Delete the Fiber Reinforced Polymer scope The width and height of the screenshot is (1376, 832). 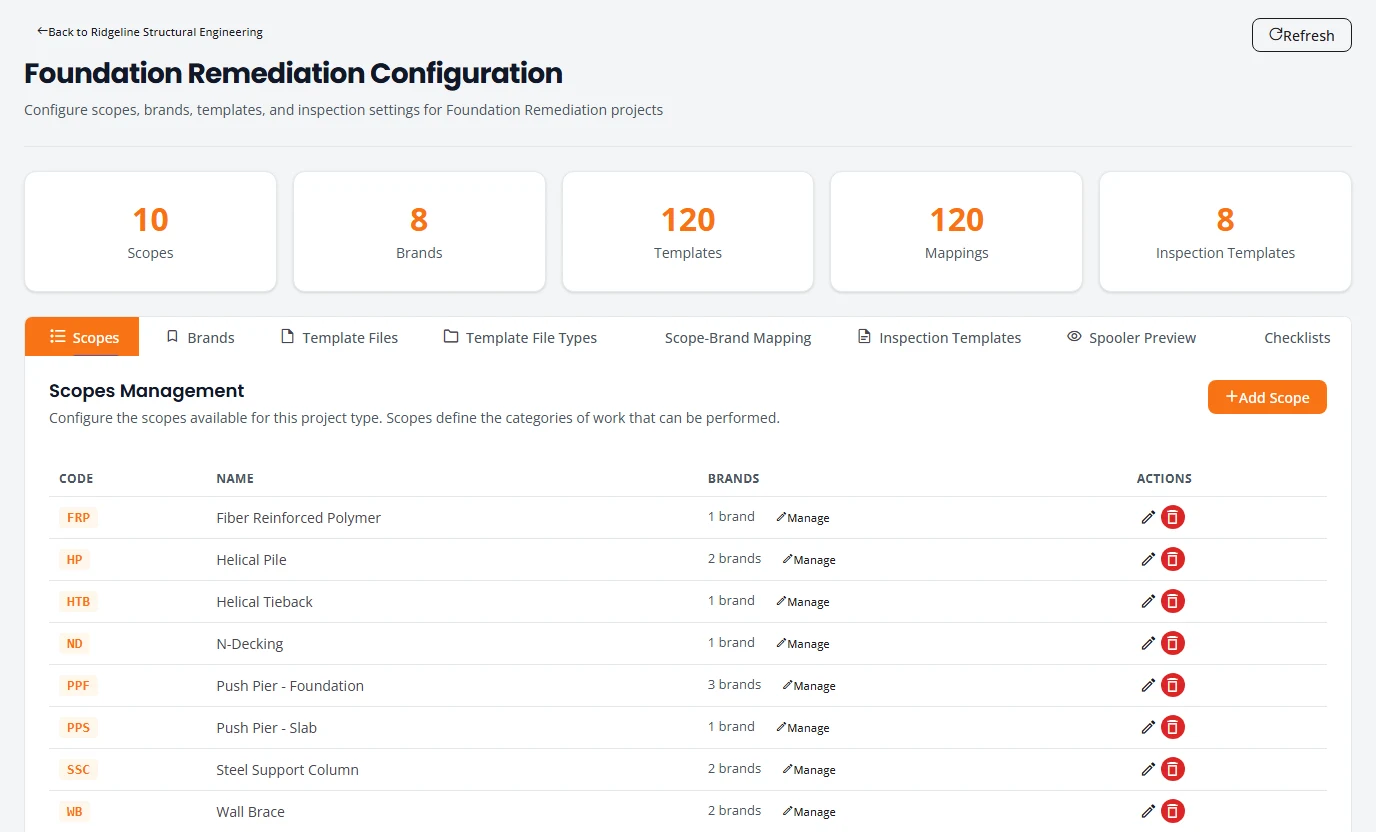tap(1173, 517)
